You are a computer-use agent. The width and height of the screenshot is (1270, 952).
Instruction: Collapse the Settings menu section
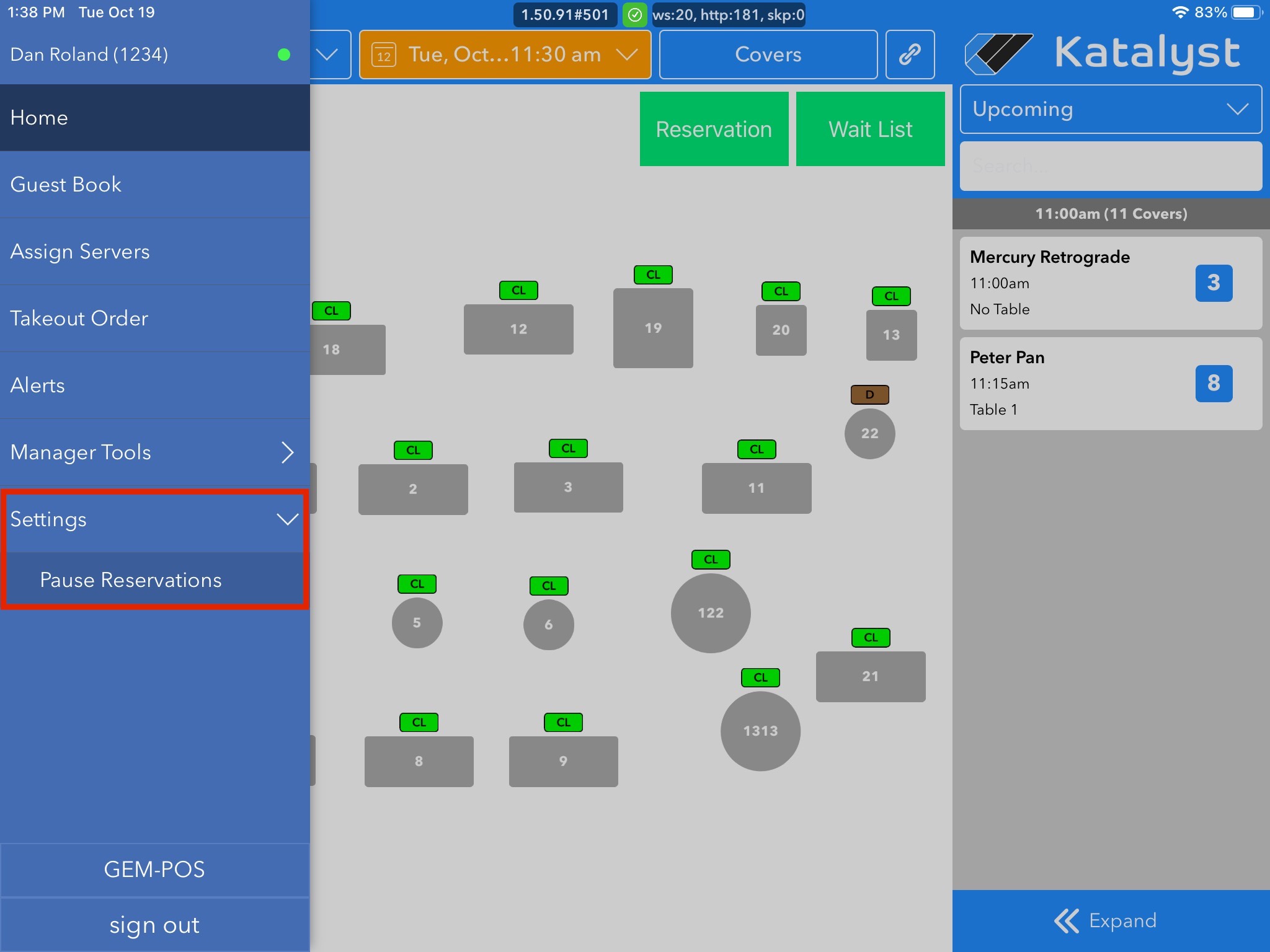pyautogui.click(x=287, y=519)
